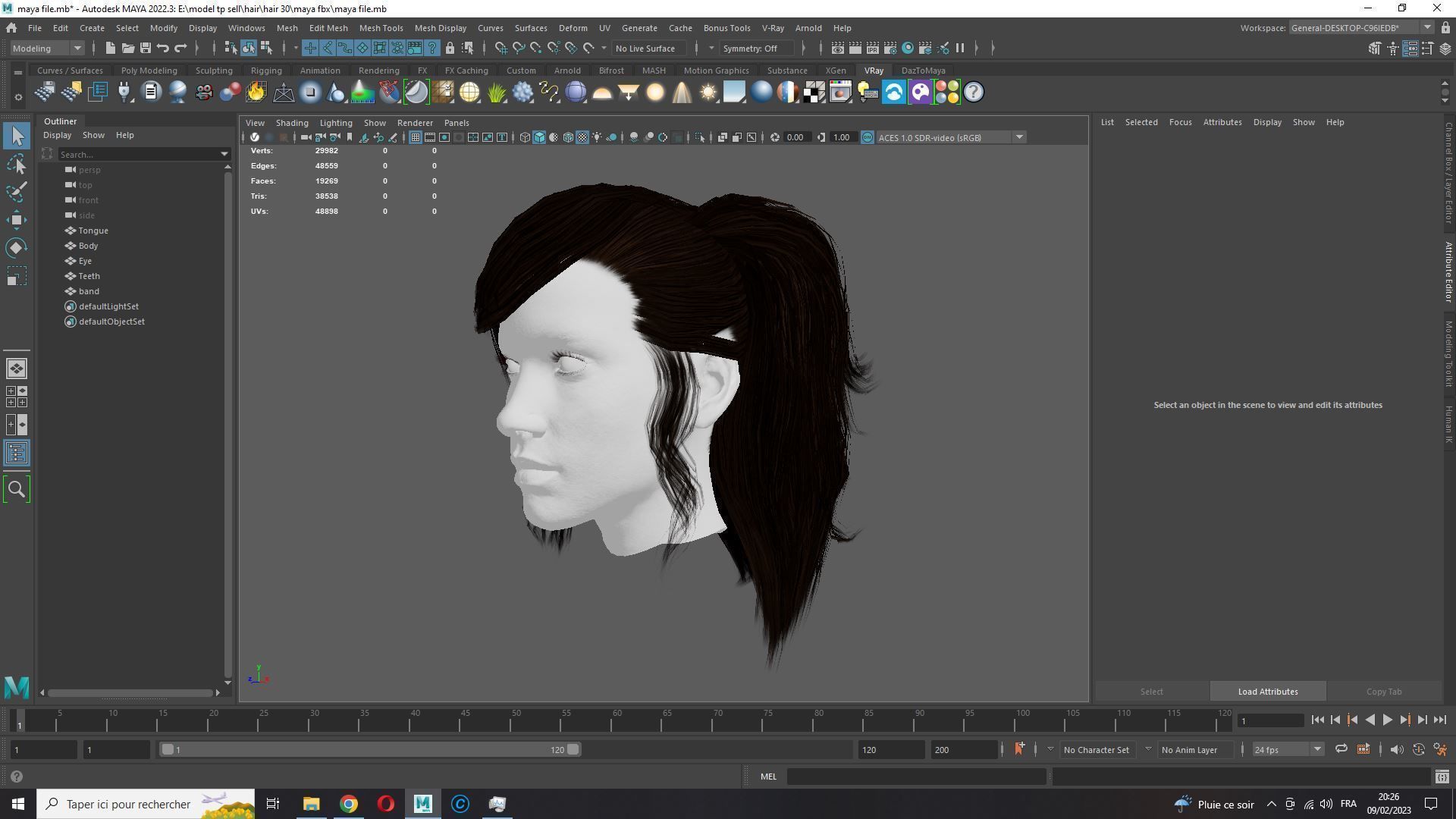1456x819 pixels.
Task: Open the No Live Surface field
Action: click(x=650, y=49)
